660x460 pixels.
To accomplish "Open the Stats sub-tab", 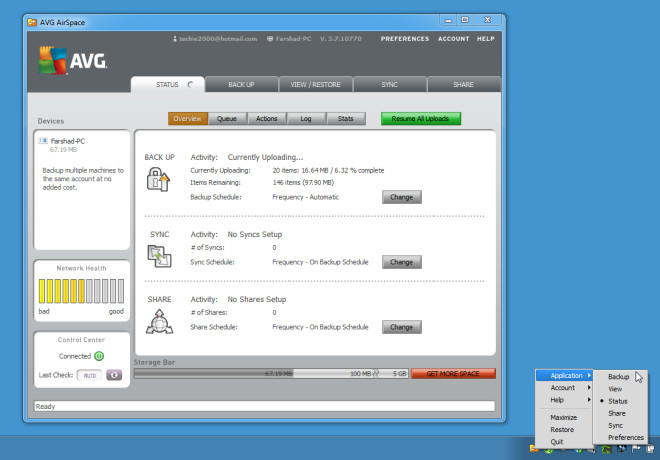I will (346, 119).
